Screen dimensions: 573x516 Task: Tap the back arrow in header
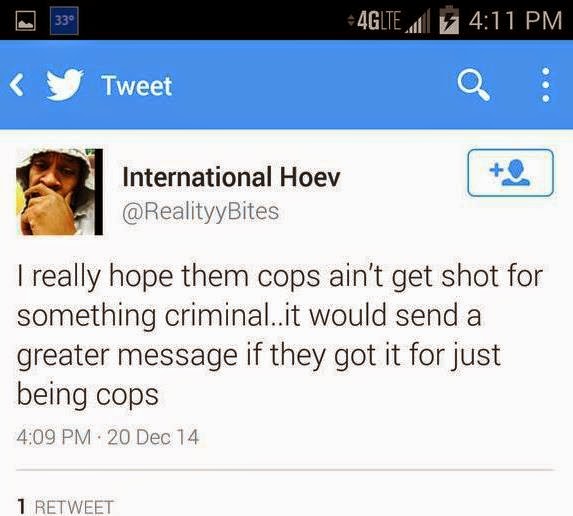pyautogui.click(x=16, y=85)
